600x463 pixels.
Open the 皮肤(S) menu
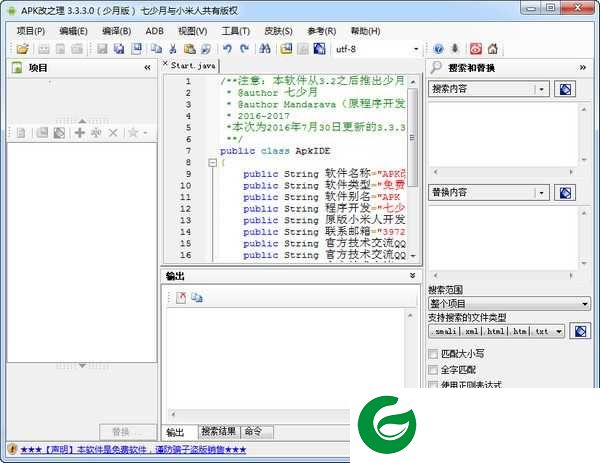pos(278,31)
